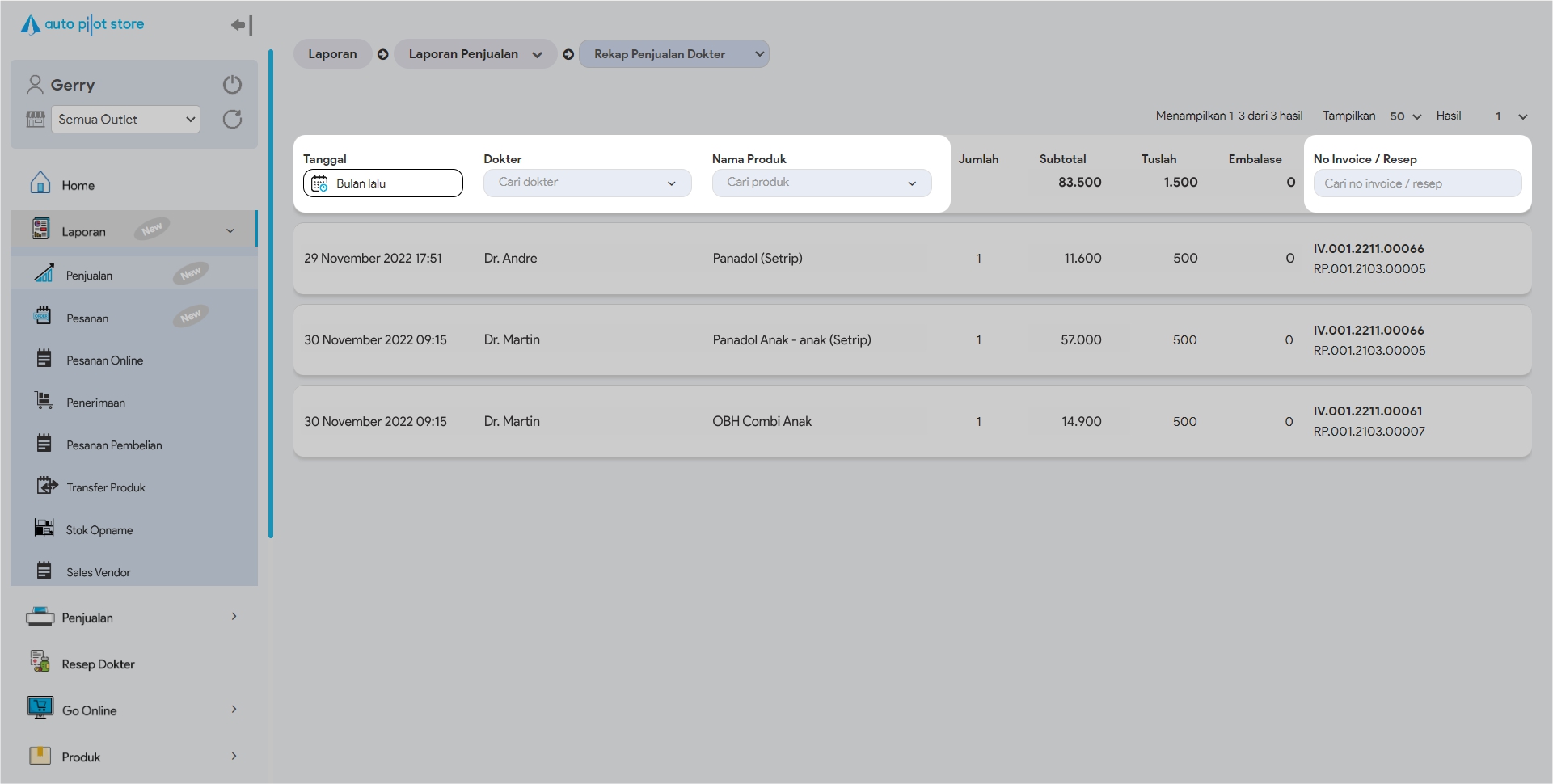1553x784 pixels.
Task: Expand the Produk sidebar menu
Action: pos(234,757)
